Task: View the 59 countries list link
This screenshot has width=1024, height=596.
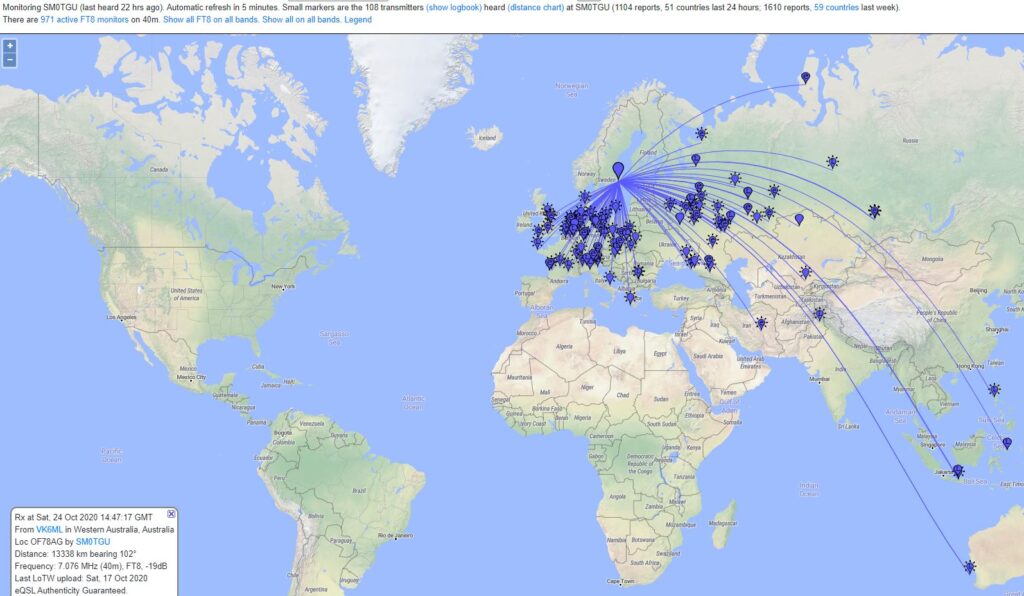Action: [x=836, y=8]
